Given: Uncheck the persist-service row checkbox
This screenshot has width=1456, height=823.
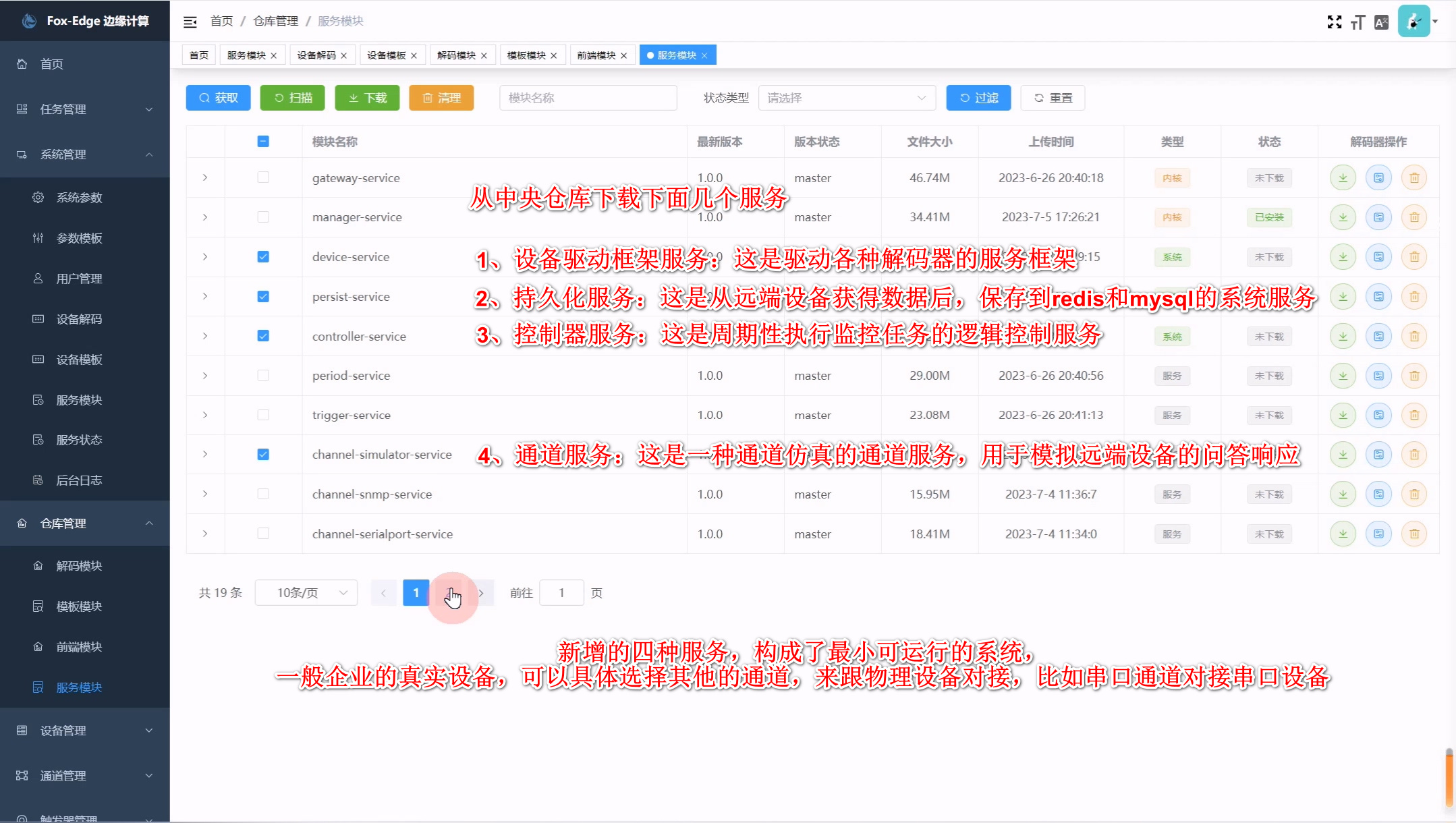Looking at the screenshot, I should (263, 297).
